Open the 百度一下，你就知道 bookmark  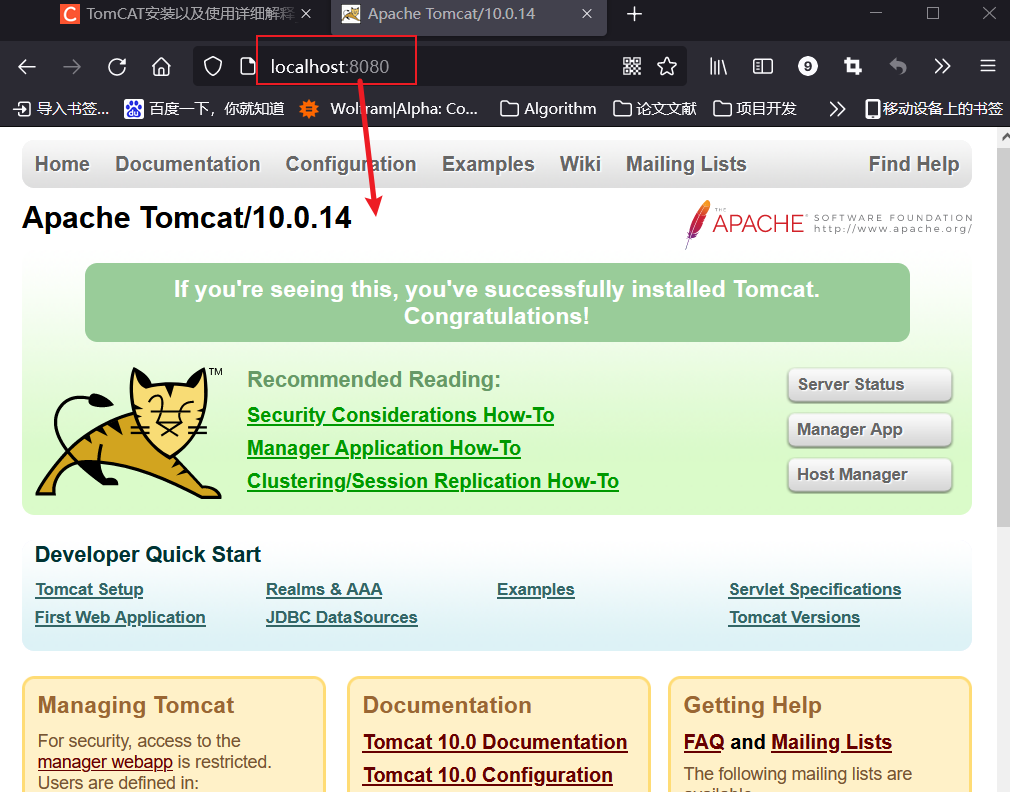coord(204,109)
